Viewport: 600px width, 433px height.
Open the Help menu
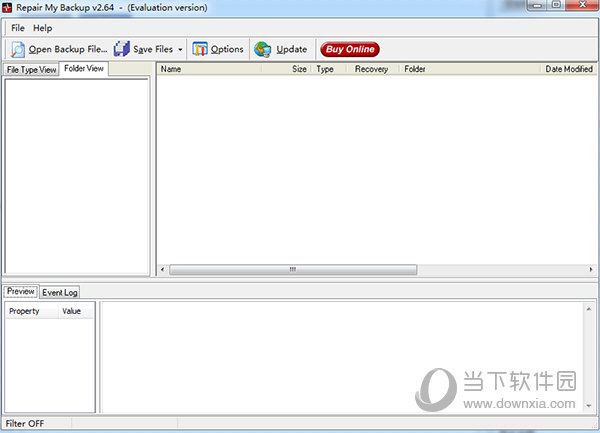[x=42, y=28]
